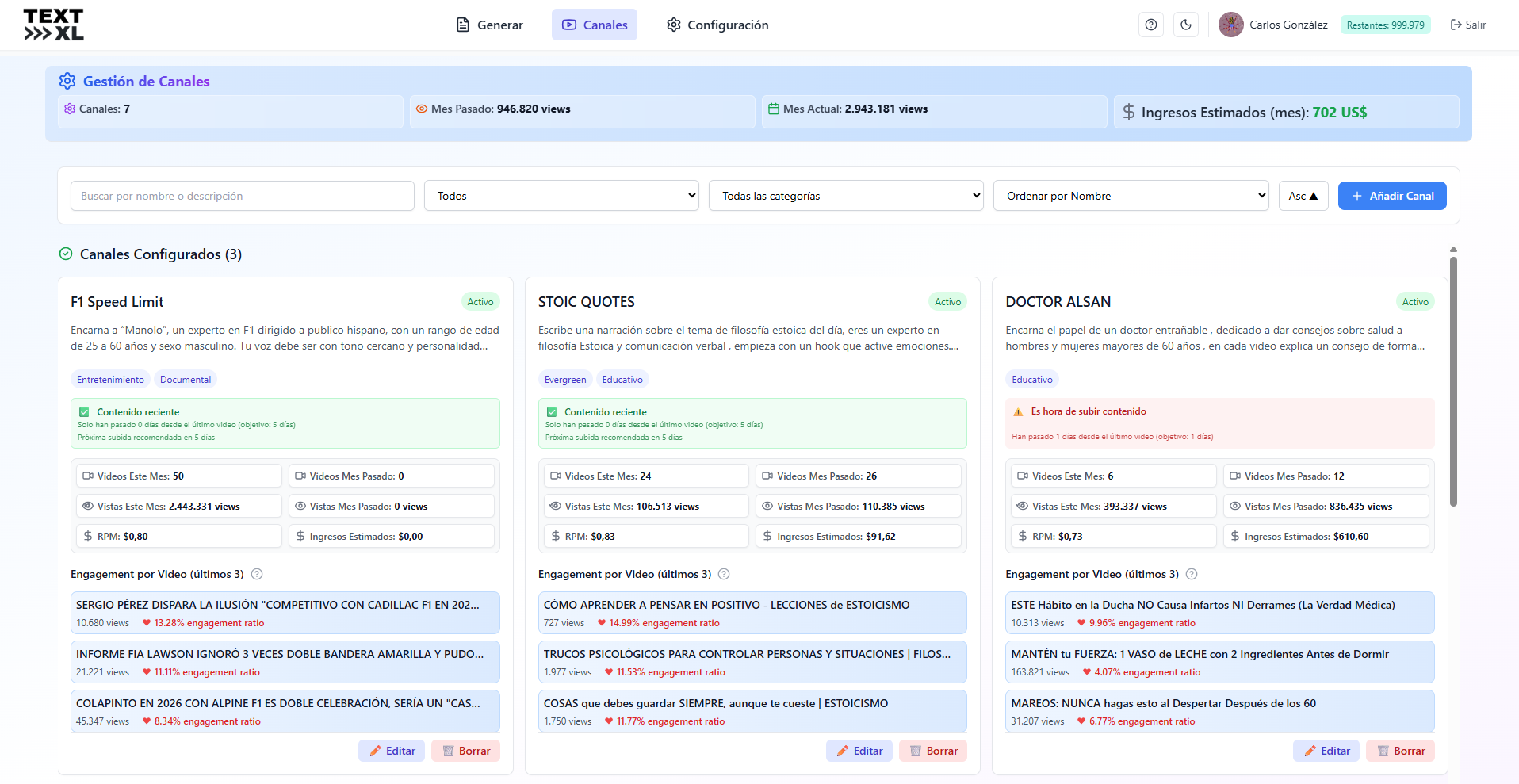
Task: Click Borrar on the DOCTOR ALSAN channel
Action: [1400, 751]
